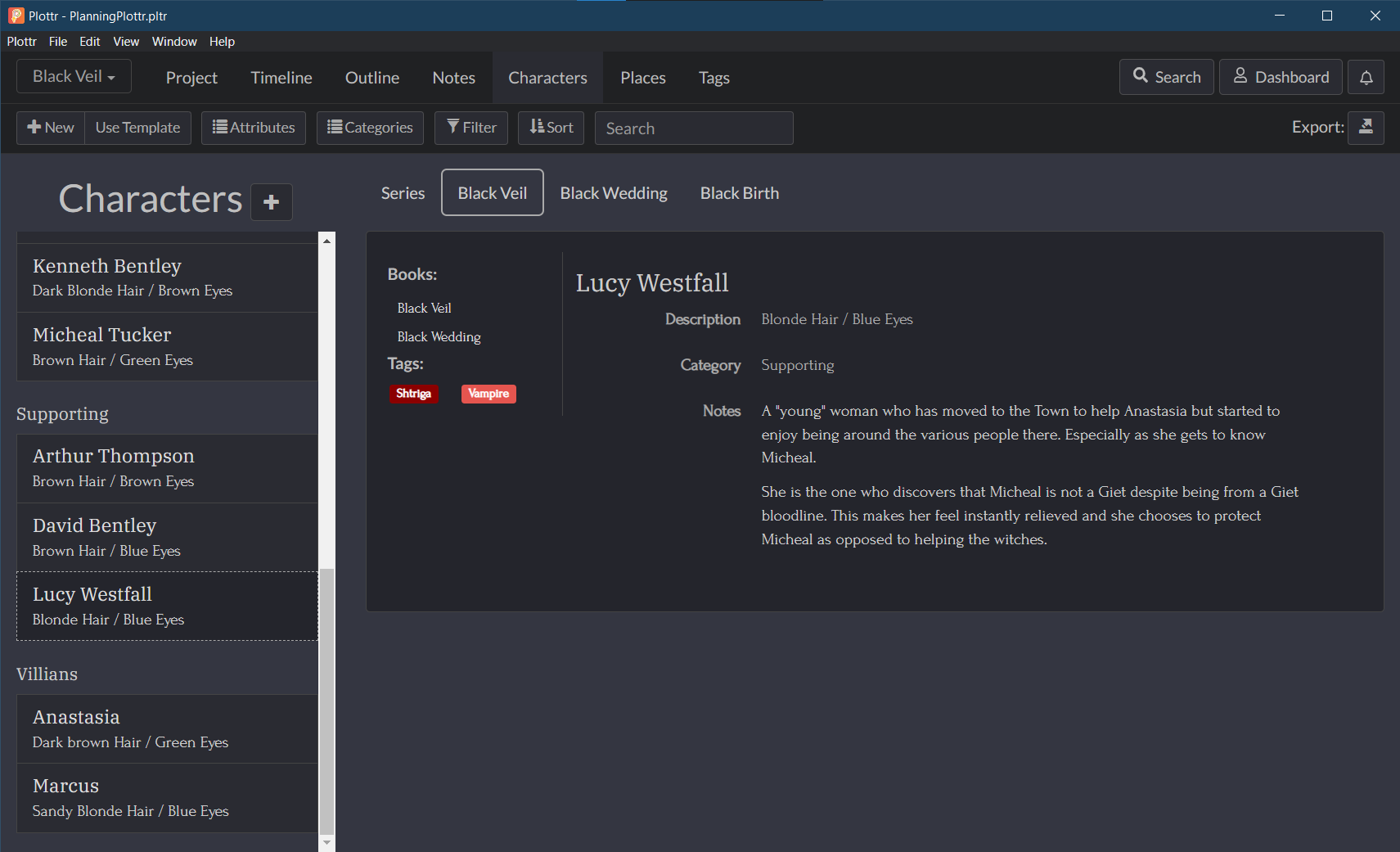Open the Categories list editor
Screen dimensions: 1400x852
coord(370,128)
